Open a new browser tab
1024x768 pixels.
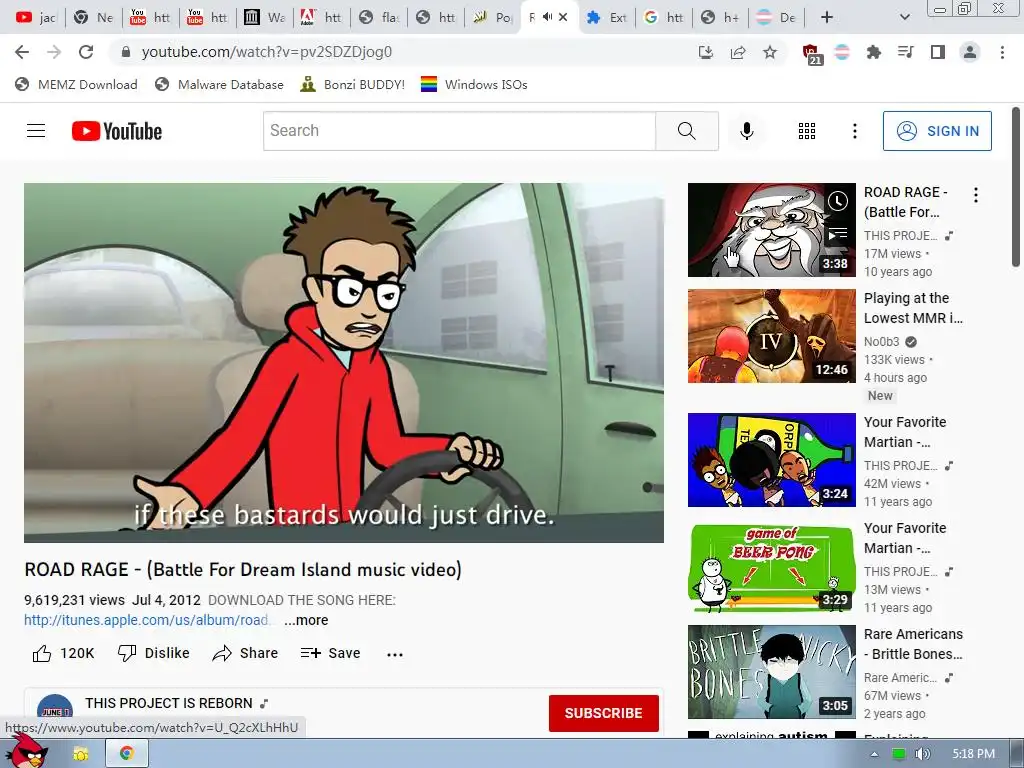[x=826, y=18]
